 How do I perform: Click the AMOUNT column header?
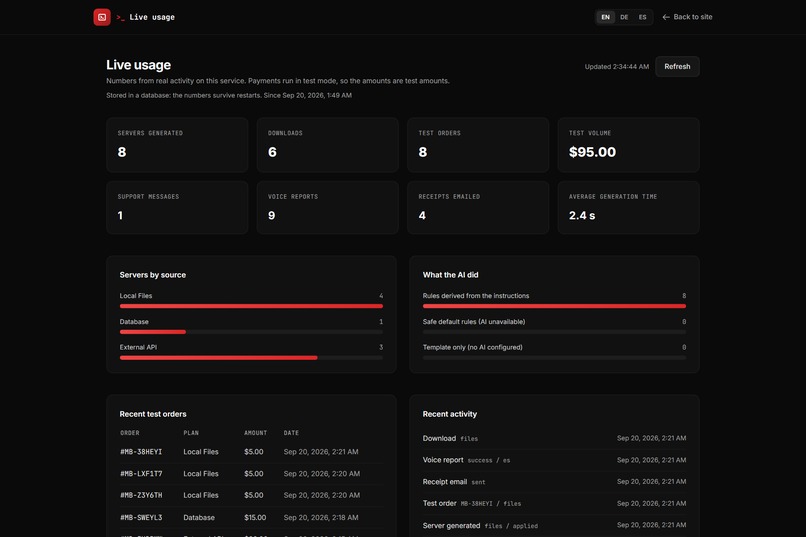[255, 433]
